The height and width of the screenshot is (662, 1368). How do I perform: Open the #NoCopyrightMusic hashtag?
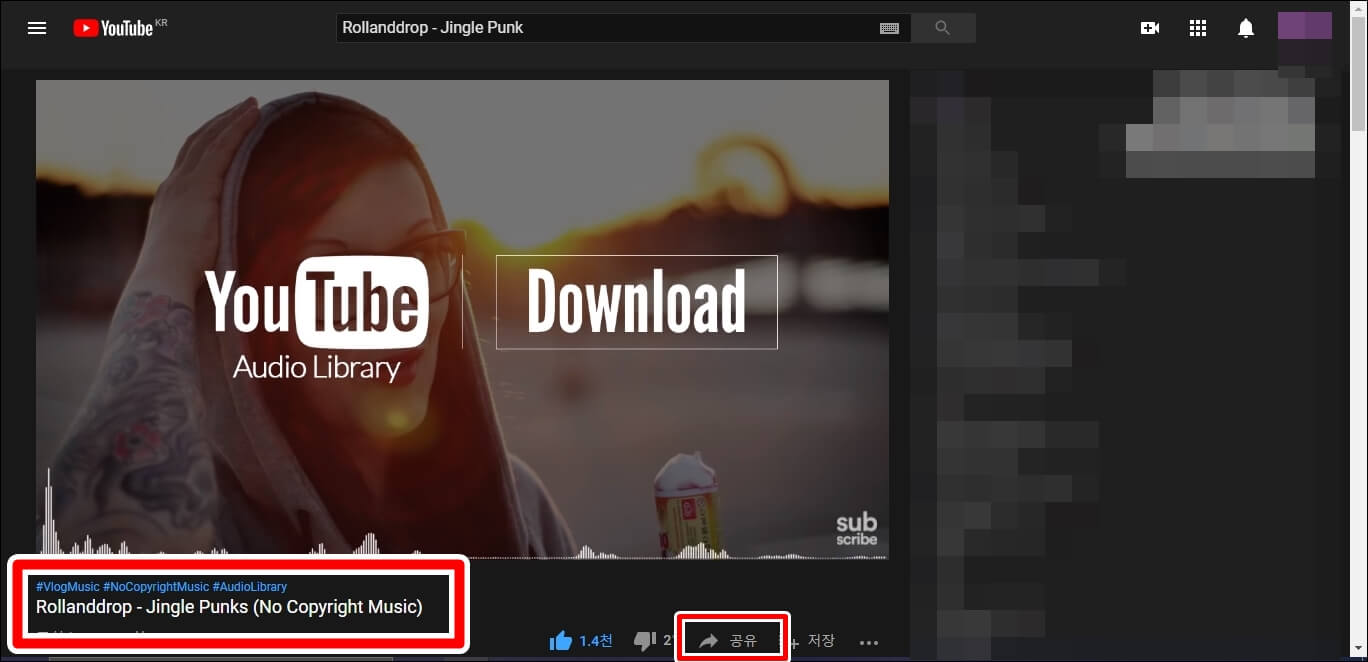(x=156, y=587)
